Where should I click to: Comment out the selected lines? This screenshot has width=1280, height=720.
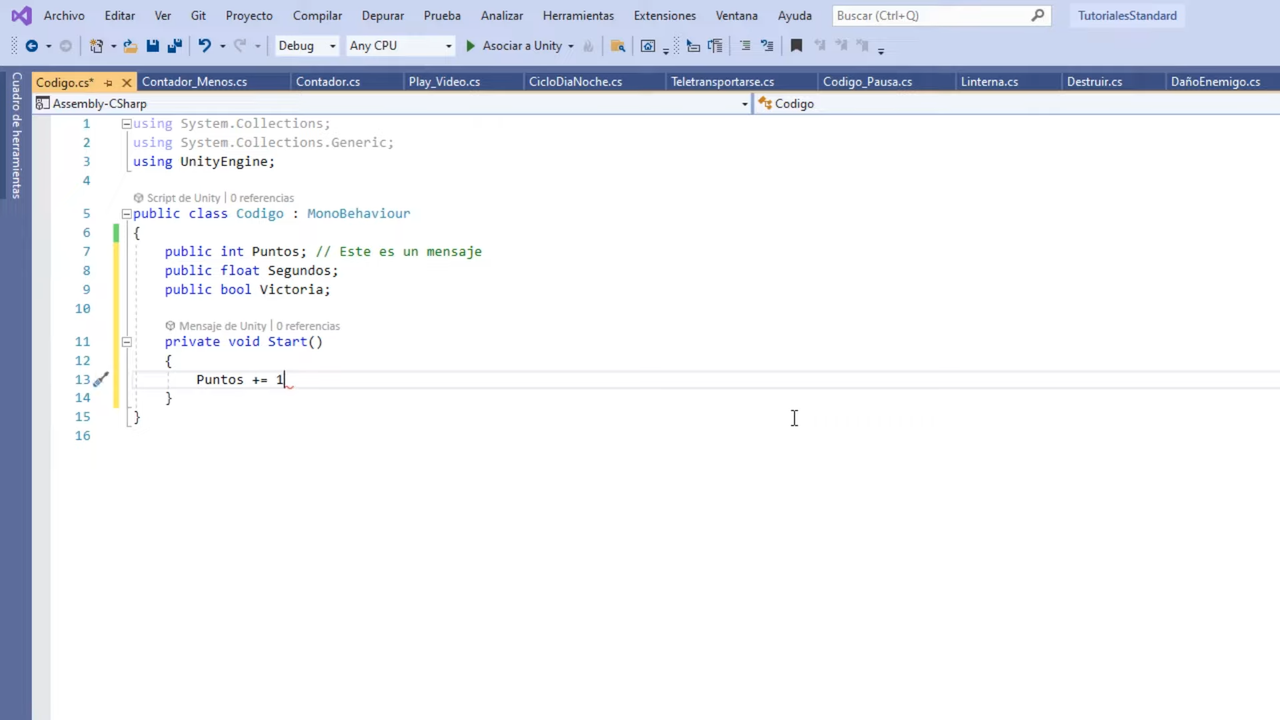point(745,46)
